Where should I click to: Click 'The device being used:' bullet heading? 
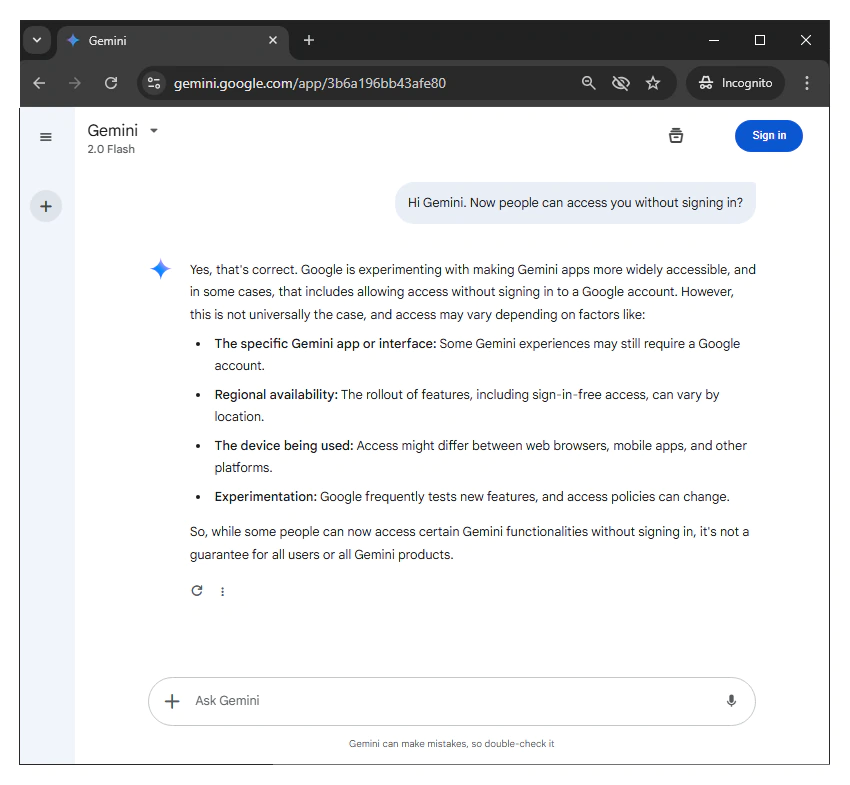(284, 446)
